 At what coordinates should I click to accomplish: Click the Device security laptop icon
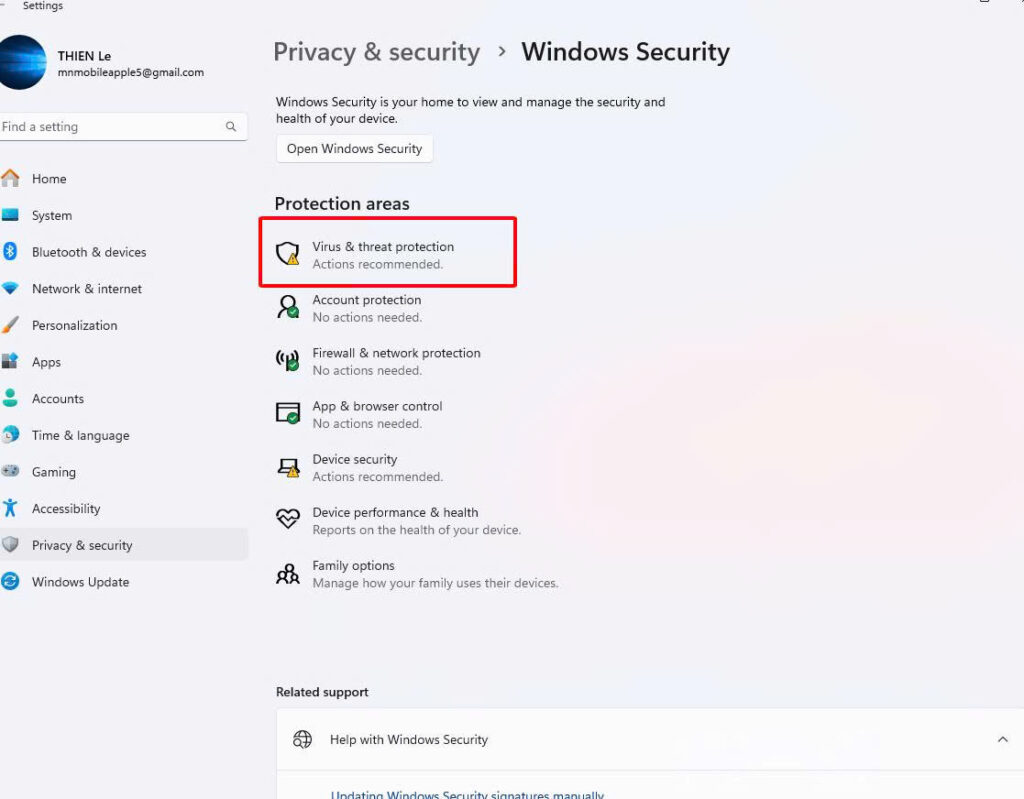coord(288,466)
